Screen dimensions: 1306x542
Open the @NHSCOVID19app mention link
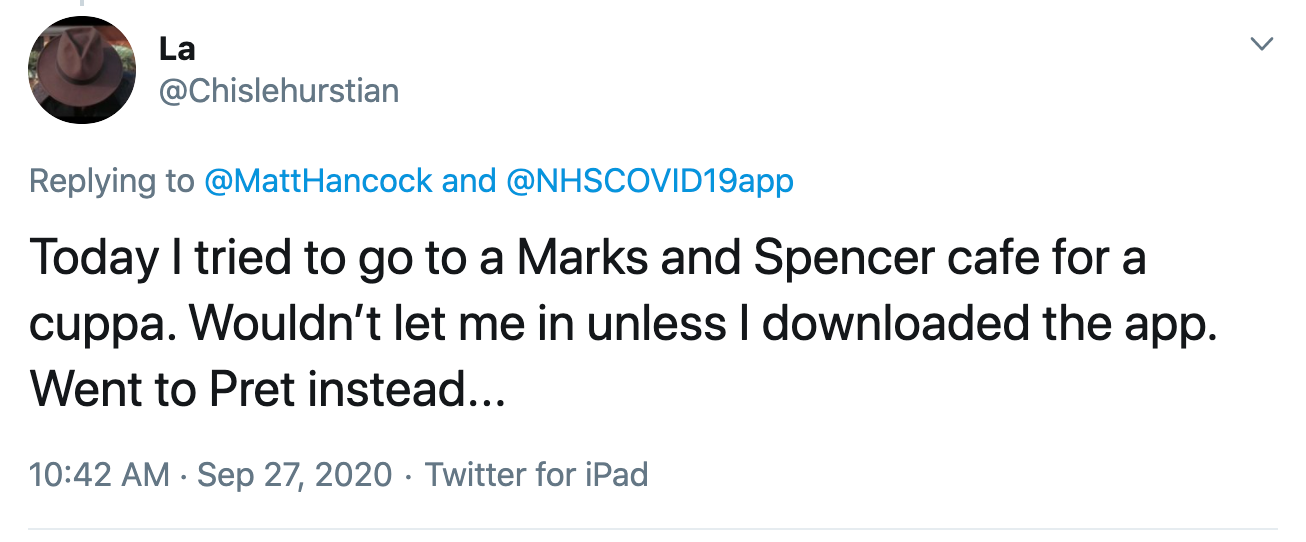[x=651, y=181]
